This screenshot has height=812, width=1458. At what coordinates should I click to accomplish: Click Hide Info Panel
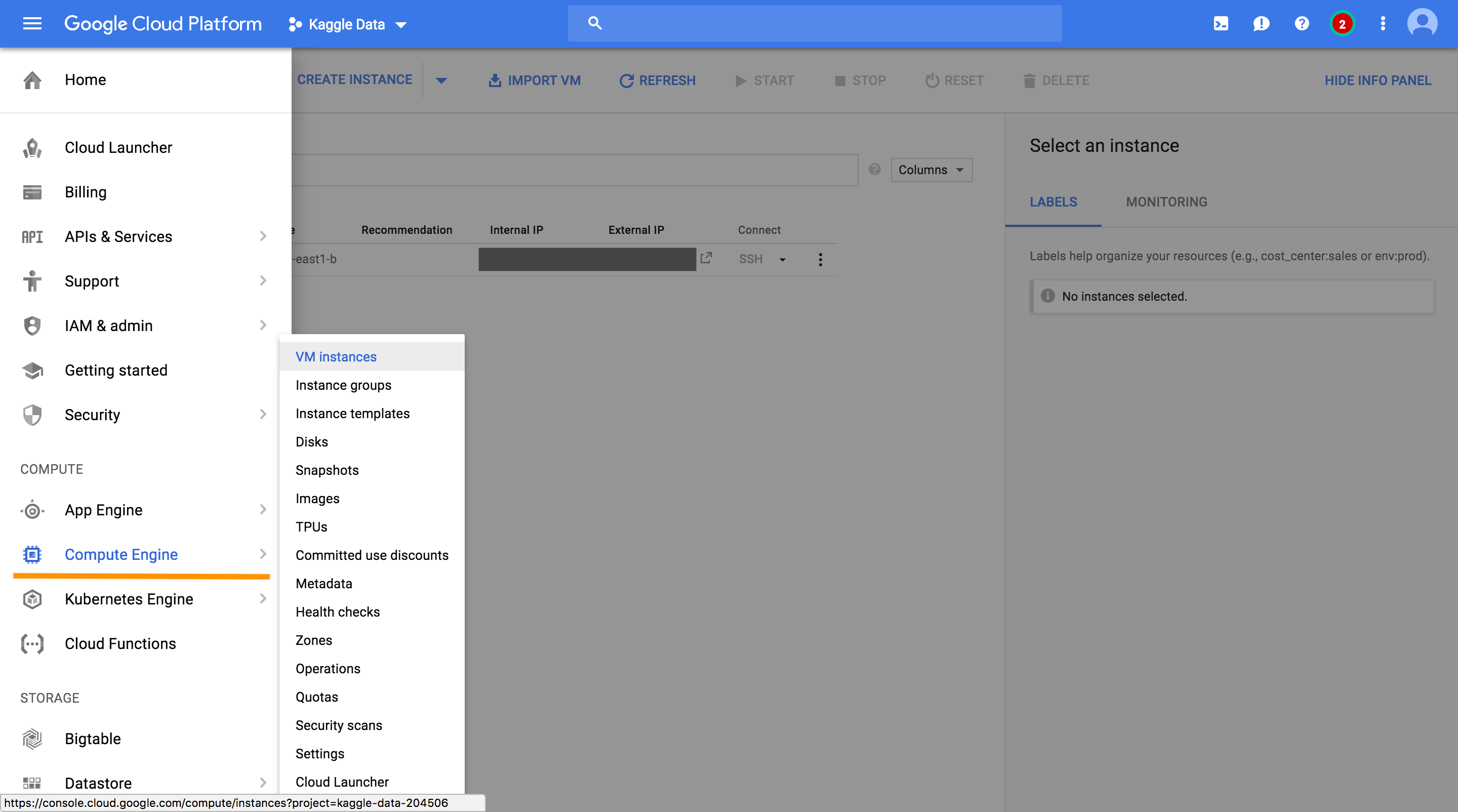click(1378, 80)
